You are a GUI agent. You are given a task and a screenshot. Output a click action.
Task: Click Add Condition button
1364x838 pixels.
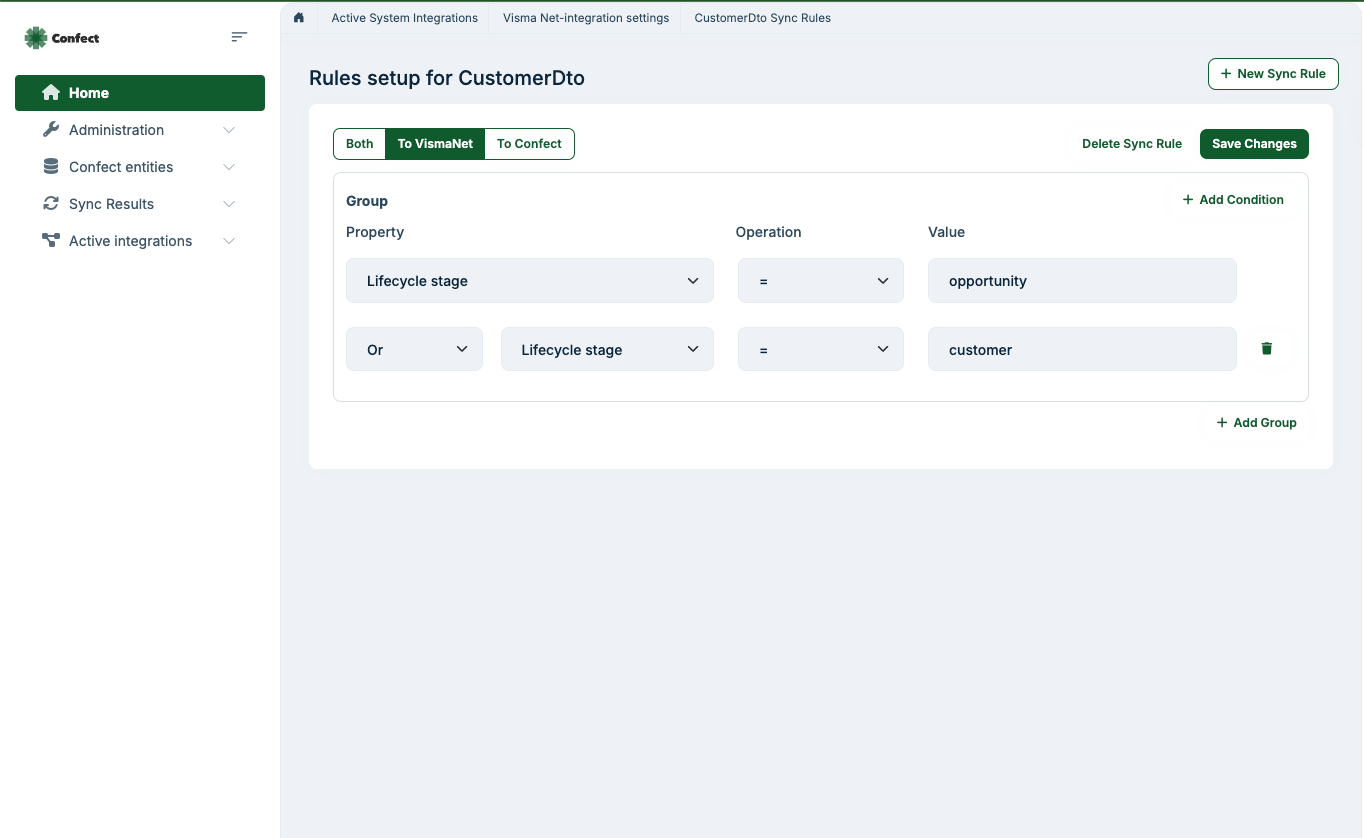click(x=1233, y=200)
